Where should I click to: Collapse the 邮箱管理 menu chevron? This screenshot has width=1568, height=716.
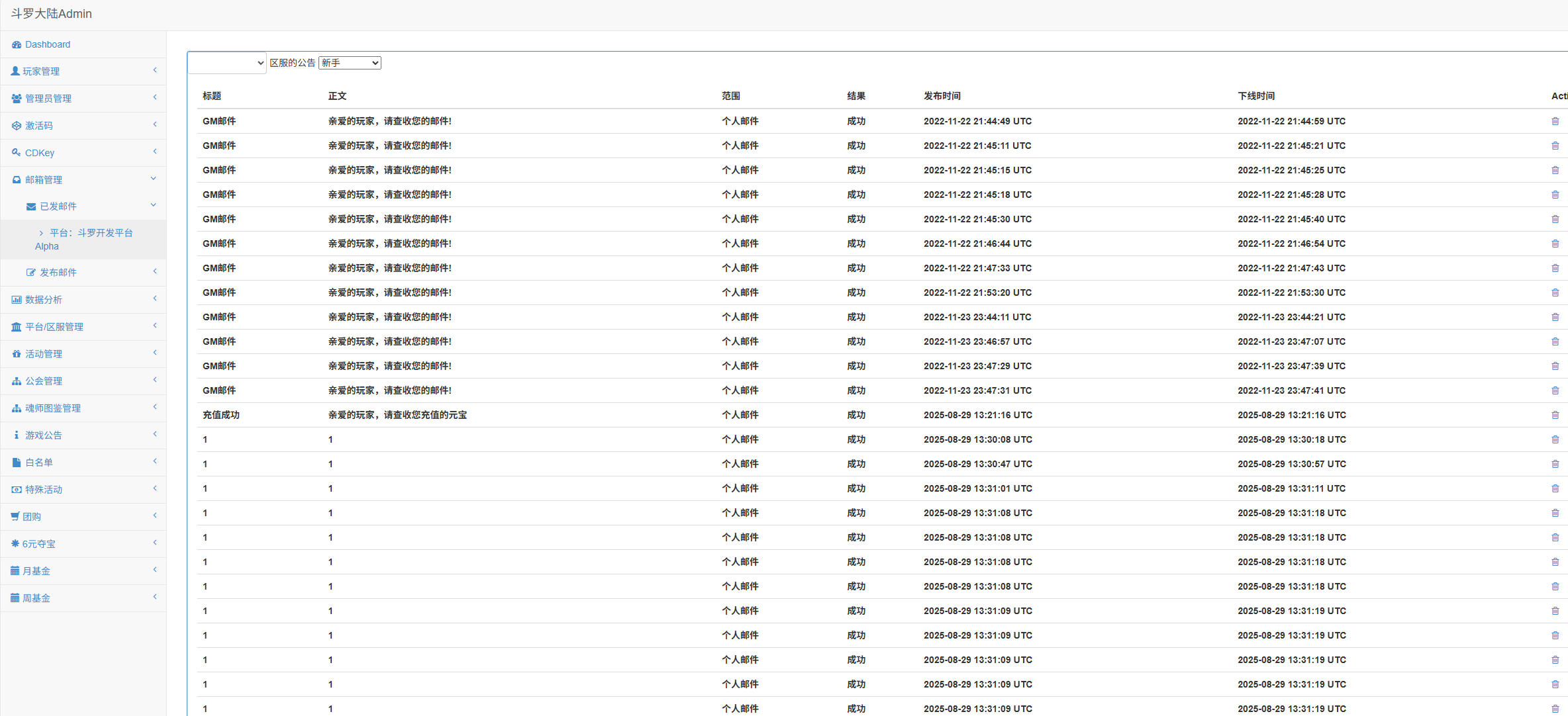pyautogui.click(x=154, y=179)
